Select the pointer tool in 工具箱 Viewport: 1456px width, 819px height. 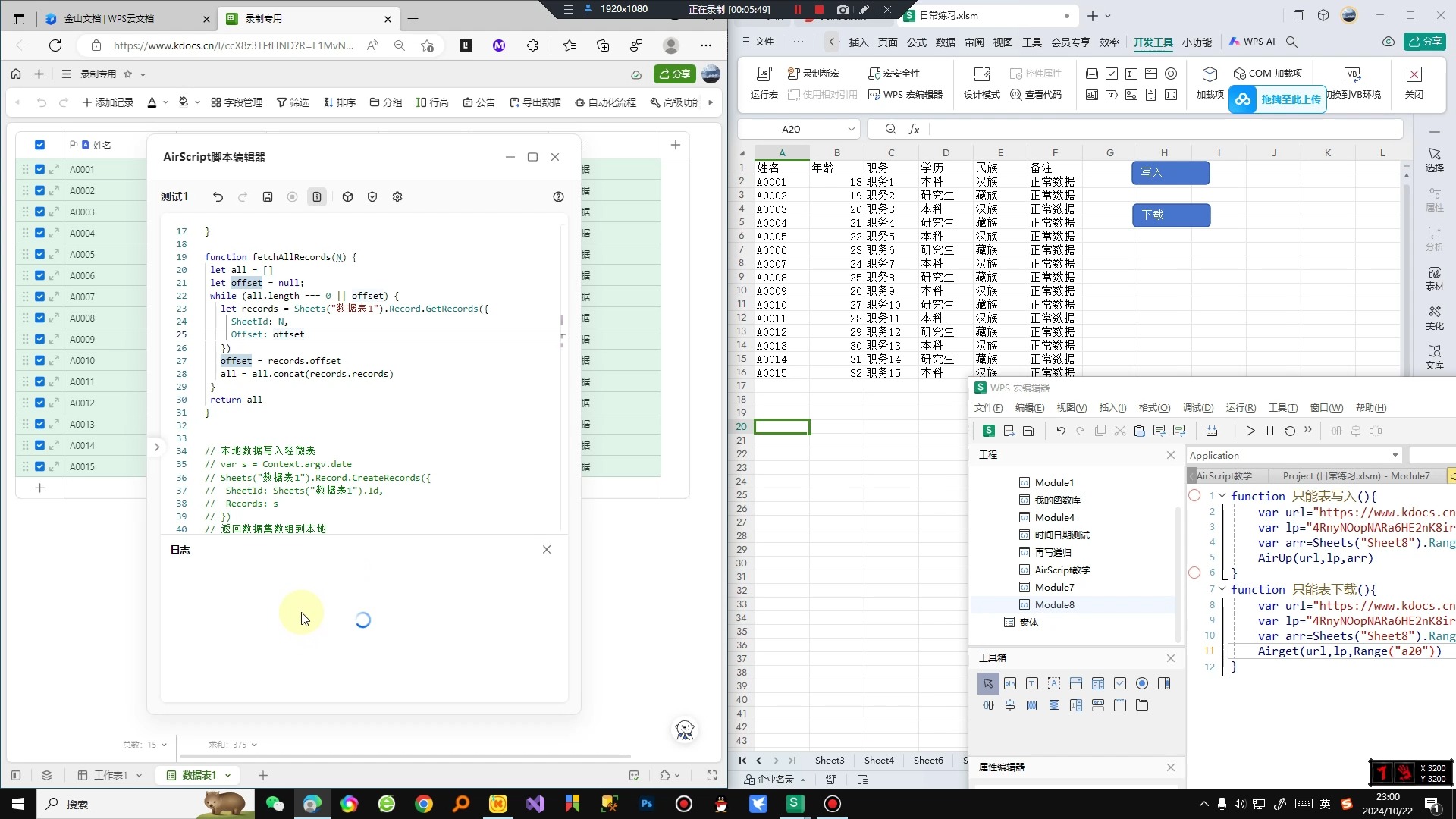pyautogui.click(x=988, y=683)
